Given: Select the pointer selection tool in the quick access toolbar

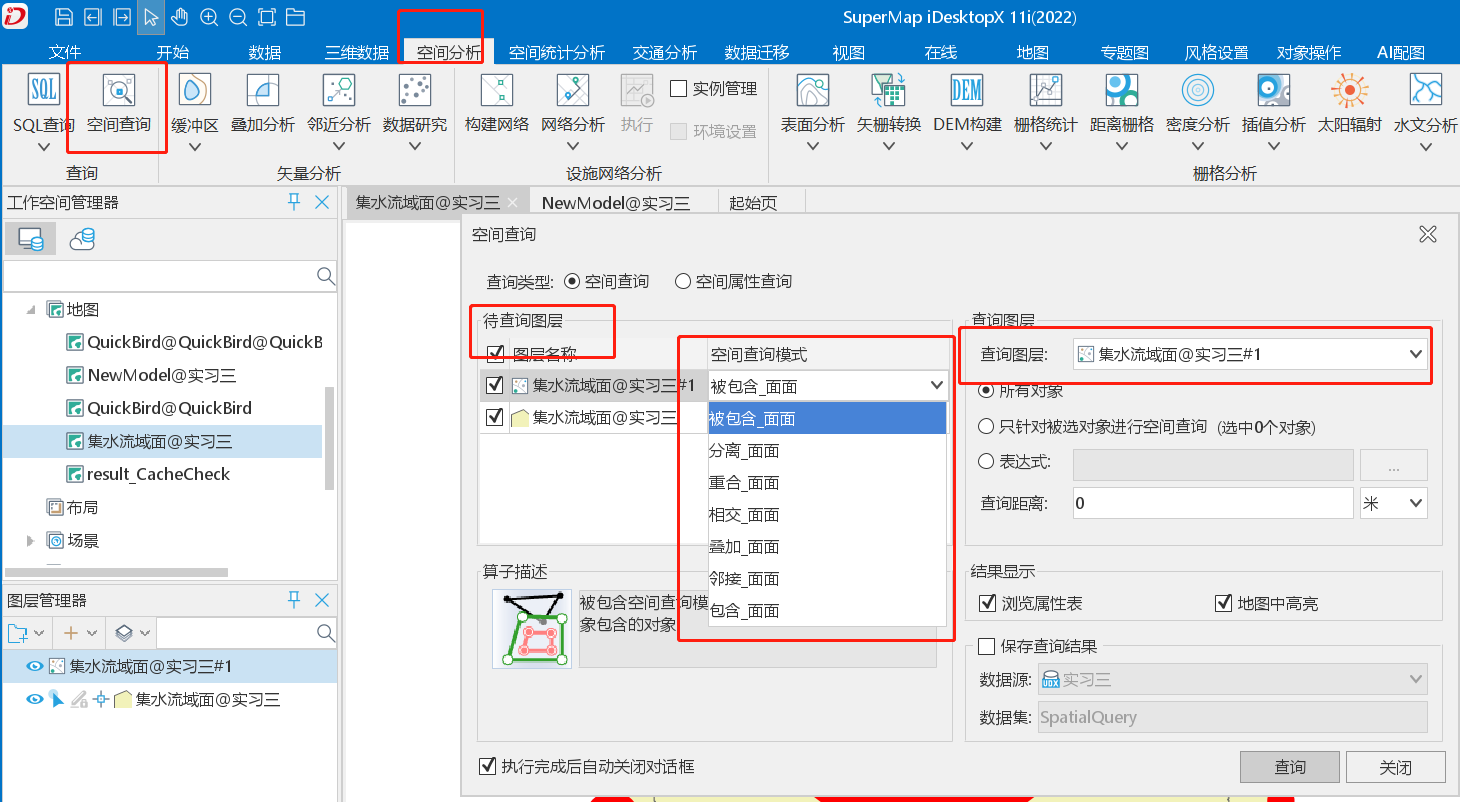Looking at the screenshot, I should pos(151,17).
